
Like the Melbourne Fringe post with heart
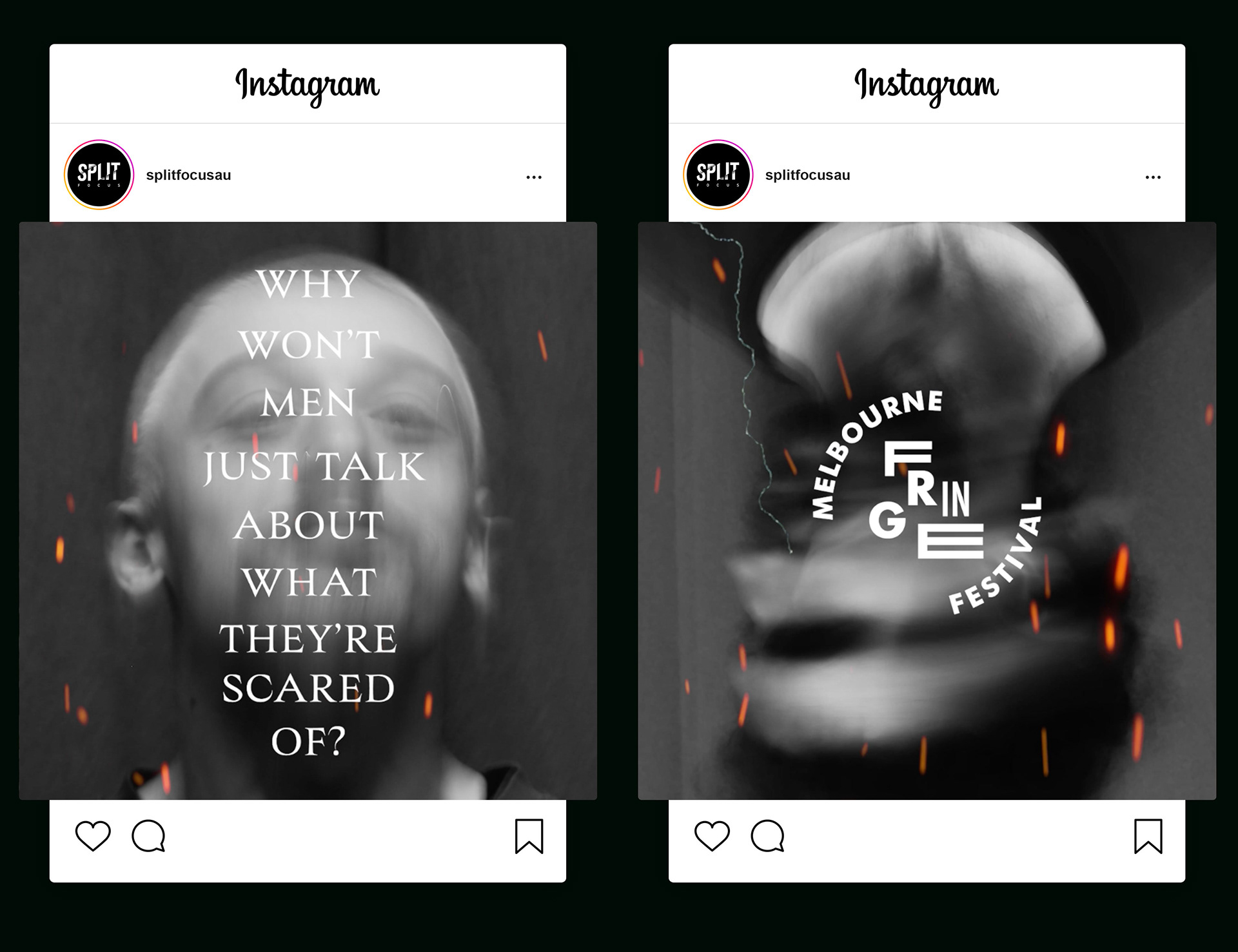coord(712,836)
